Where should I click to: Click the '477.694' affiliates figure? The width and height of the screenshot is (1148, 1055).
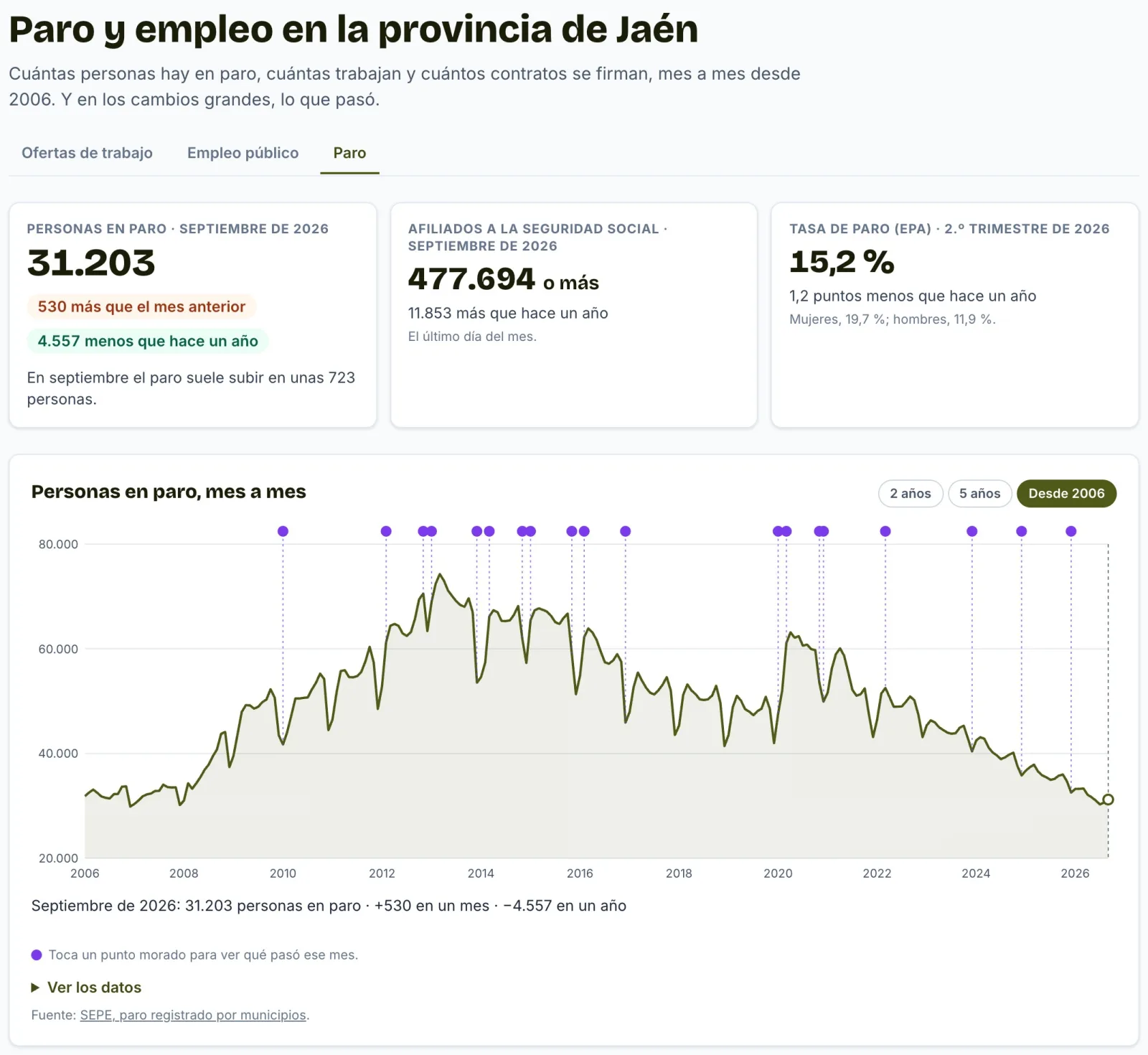coord(471,278)
